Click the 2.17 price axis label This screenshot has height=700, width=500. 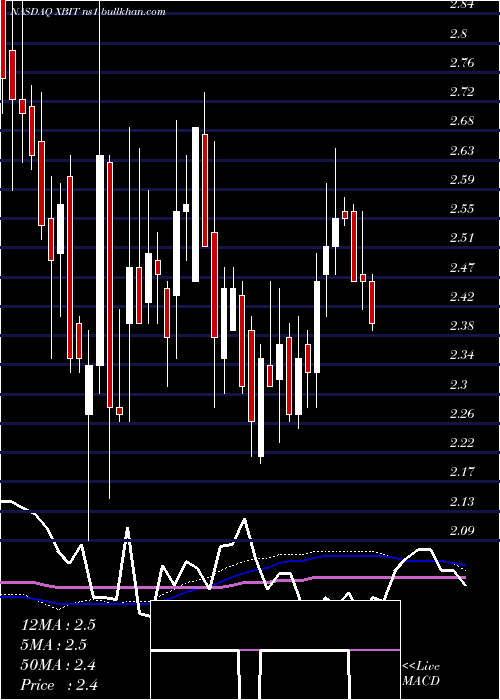[x=462, y=472]
